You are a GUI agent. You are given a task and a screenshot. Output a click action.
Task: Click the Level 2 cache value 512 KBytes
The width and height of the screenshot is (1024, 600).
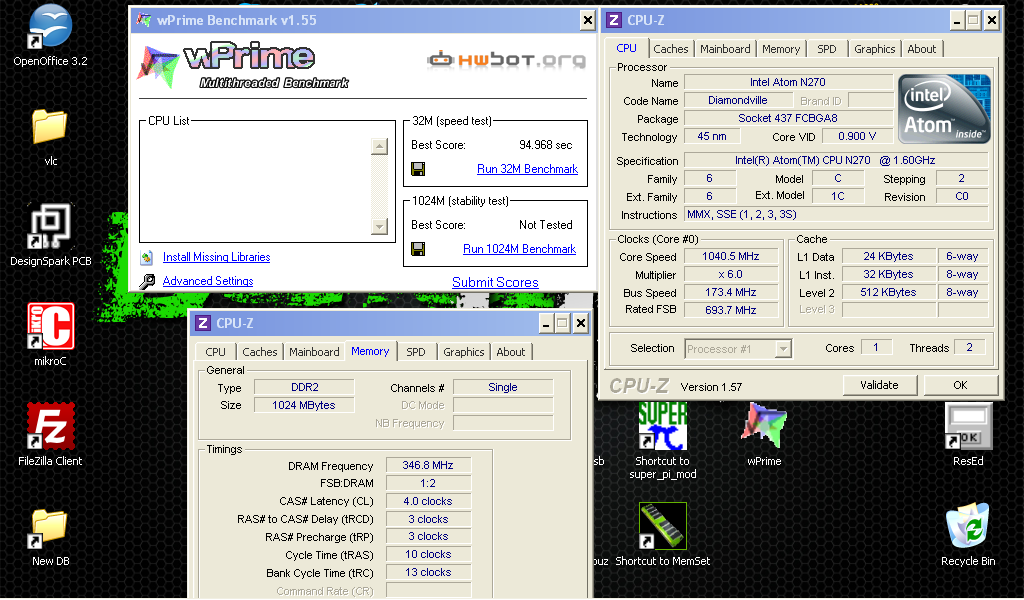click(888, 292)
